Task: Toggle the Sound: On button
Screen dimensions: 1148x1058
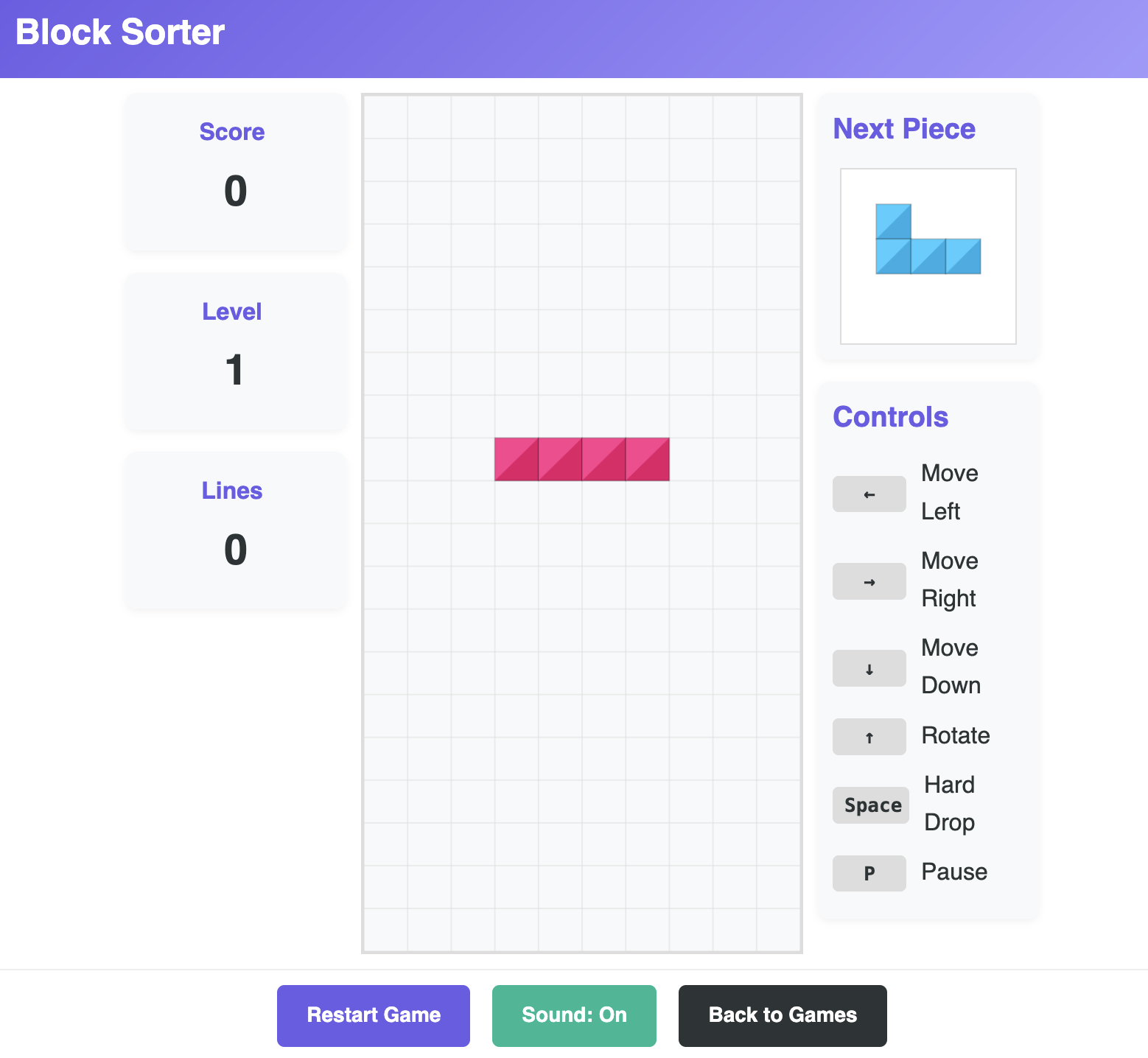Action: (x=574, y=1015)
